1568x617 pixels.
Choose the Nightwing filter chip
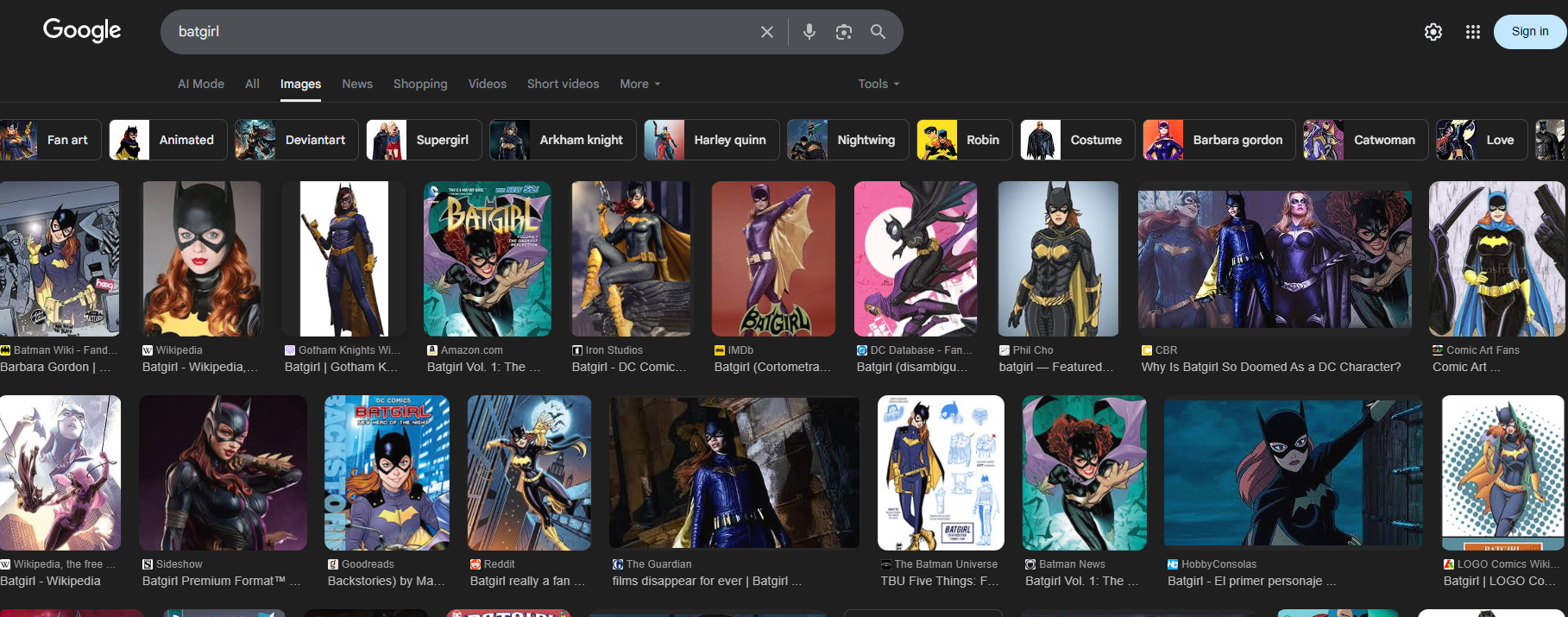[x=848, y=140]
